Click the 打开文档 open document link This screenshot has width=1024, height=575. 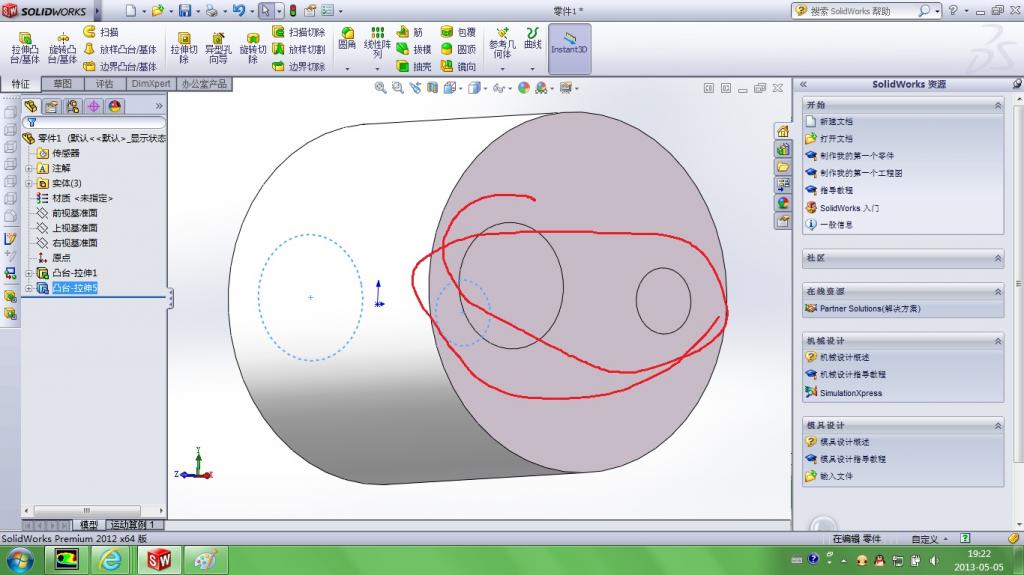[836, 139]
